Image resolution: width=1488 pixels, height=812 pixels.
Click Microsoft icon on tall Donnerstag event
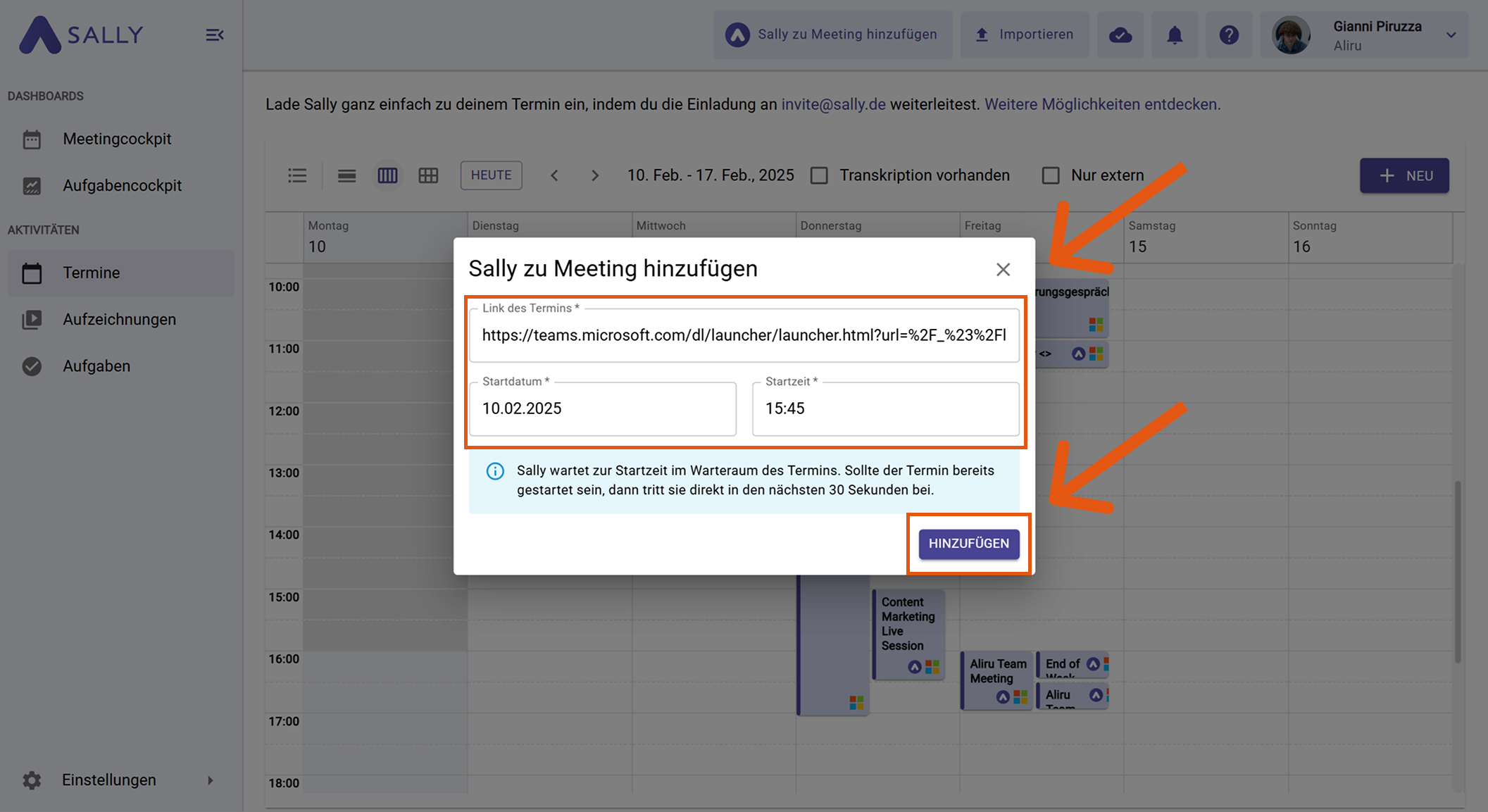tap(856, 702)
